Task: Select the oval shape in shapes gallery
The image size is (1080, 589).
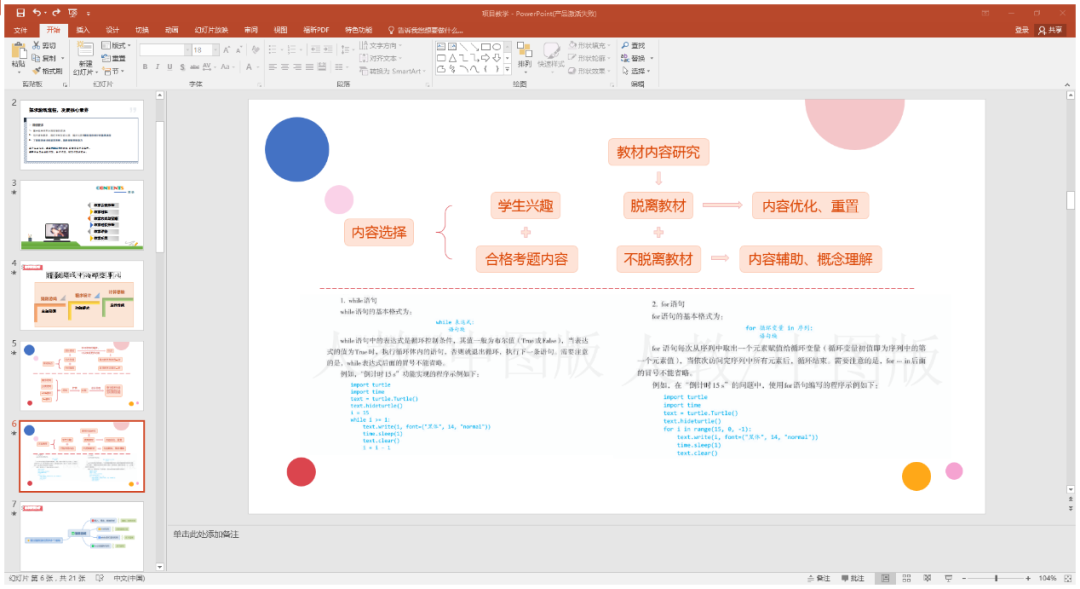Action: [497, 47]
